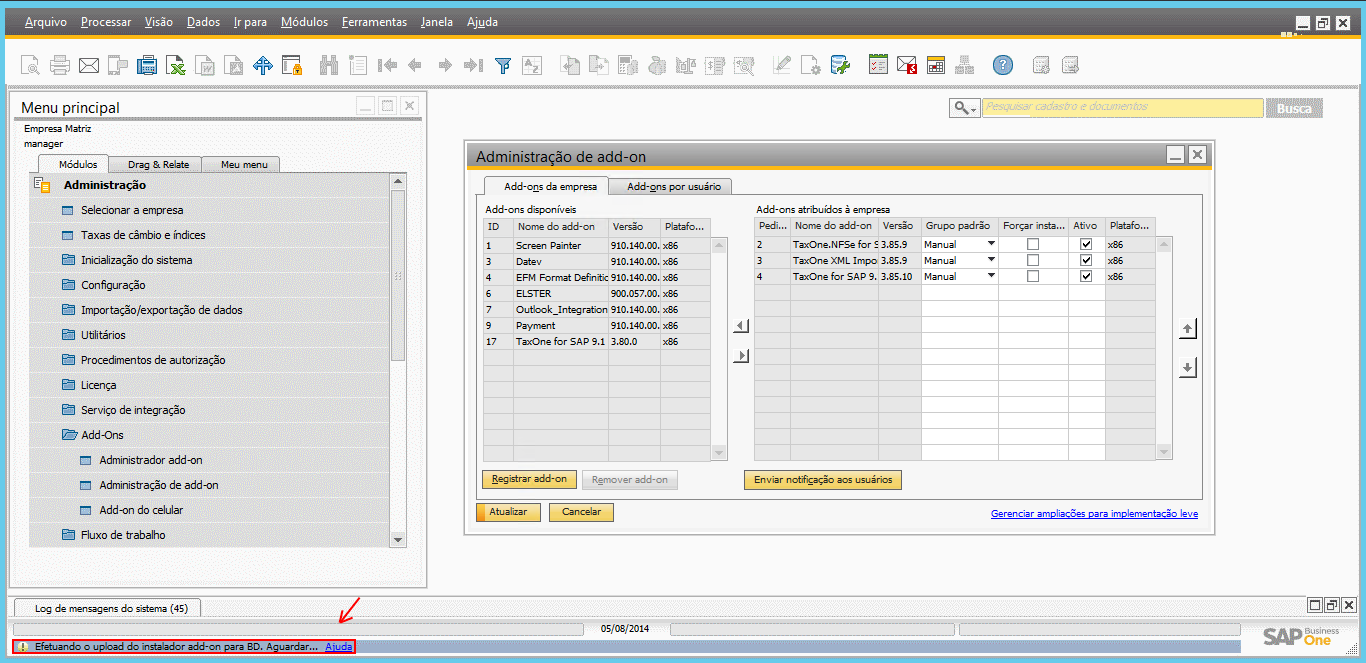Image resolution: width=1366 pixels, height=663 pixels.
Task: Export to Microsoft Excel icon
Action: (176, 66)
